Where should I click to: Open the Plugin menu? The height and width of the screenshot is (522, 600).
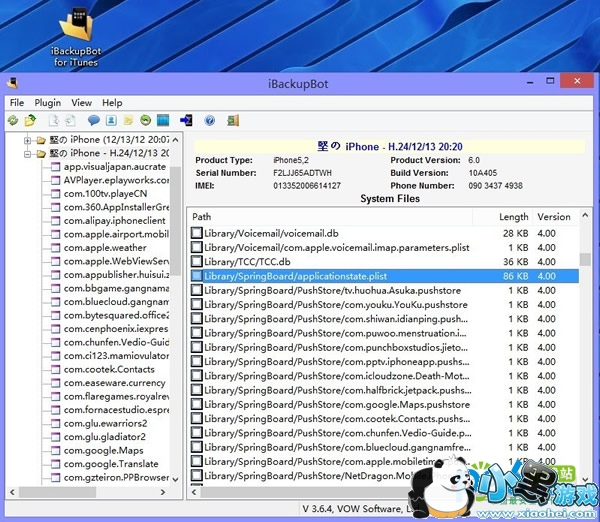point(47,102)
